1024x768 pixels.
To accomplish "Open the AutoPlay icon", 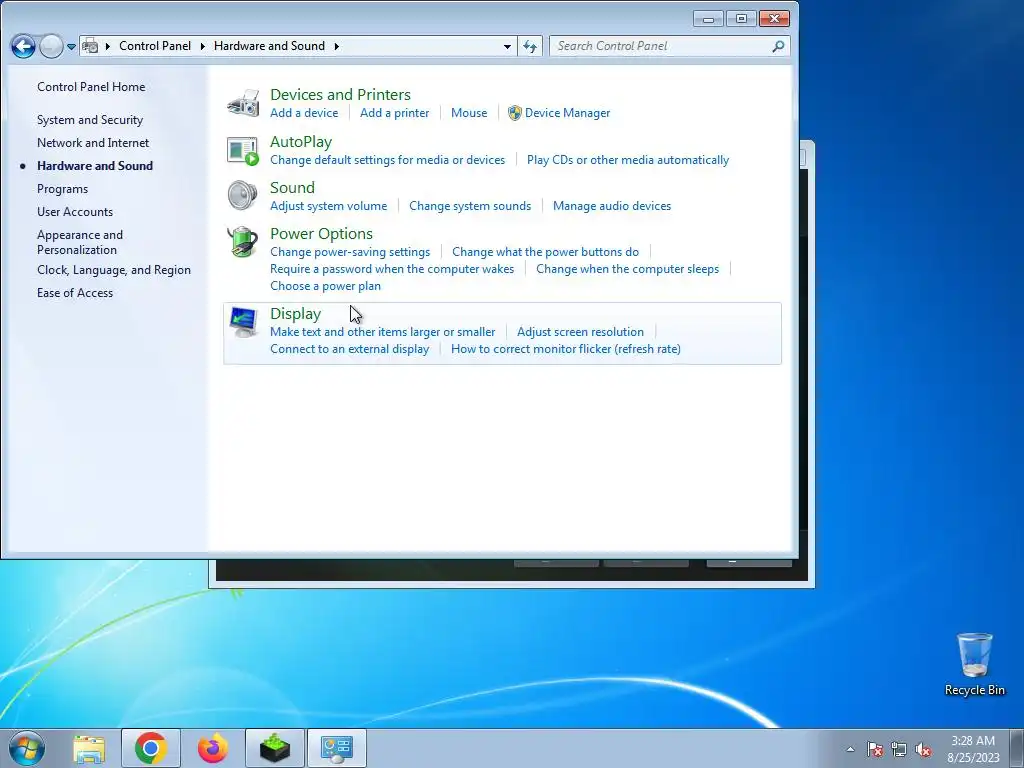I will point(243,150).
